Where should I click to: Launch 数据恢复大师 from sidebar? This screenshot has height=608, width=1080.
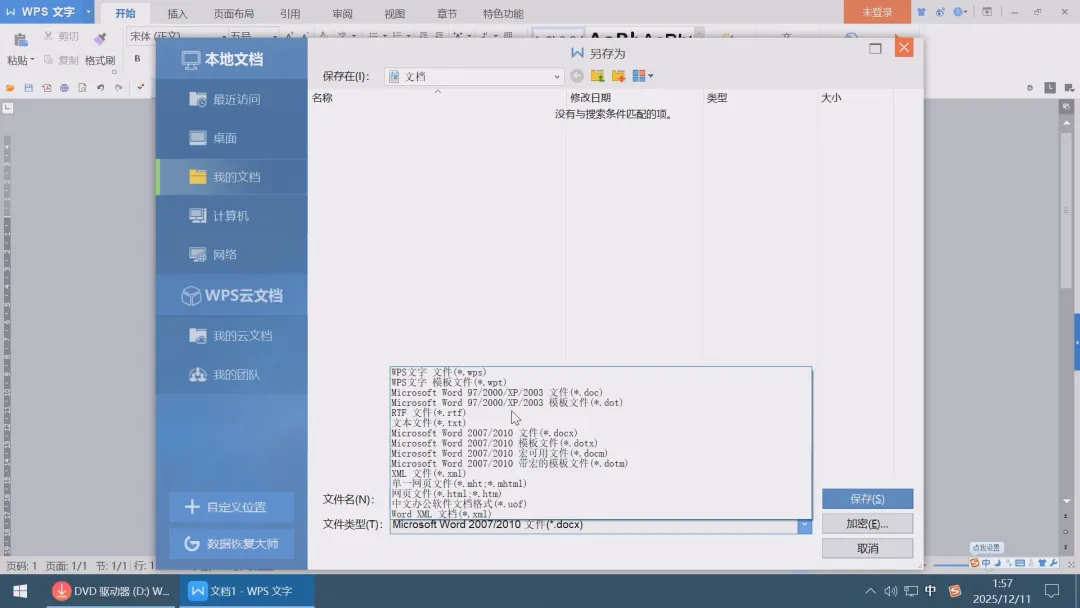click(231, 544)
